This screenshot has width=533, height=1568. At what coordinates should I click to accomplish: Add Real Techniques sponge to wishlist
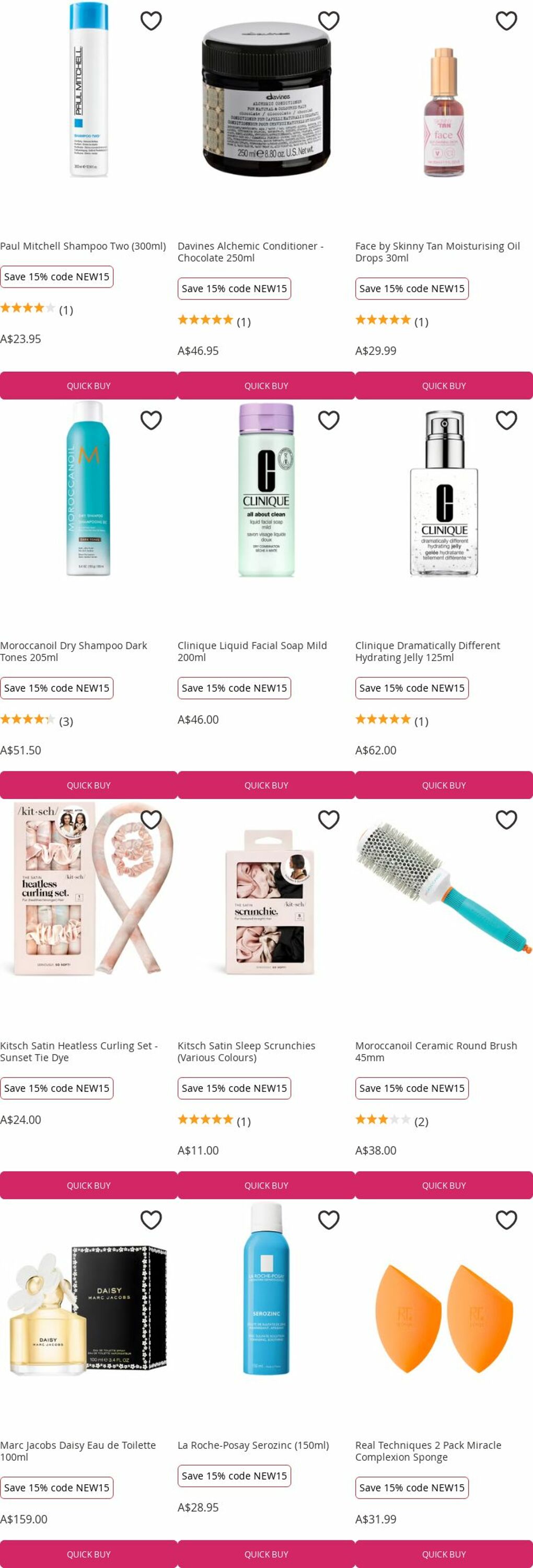pos(506,1220)
